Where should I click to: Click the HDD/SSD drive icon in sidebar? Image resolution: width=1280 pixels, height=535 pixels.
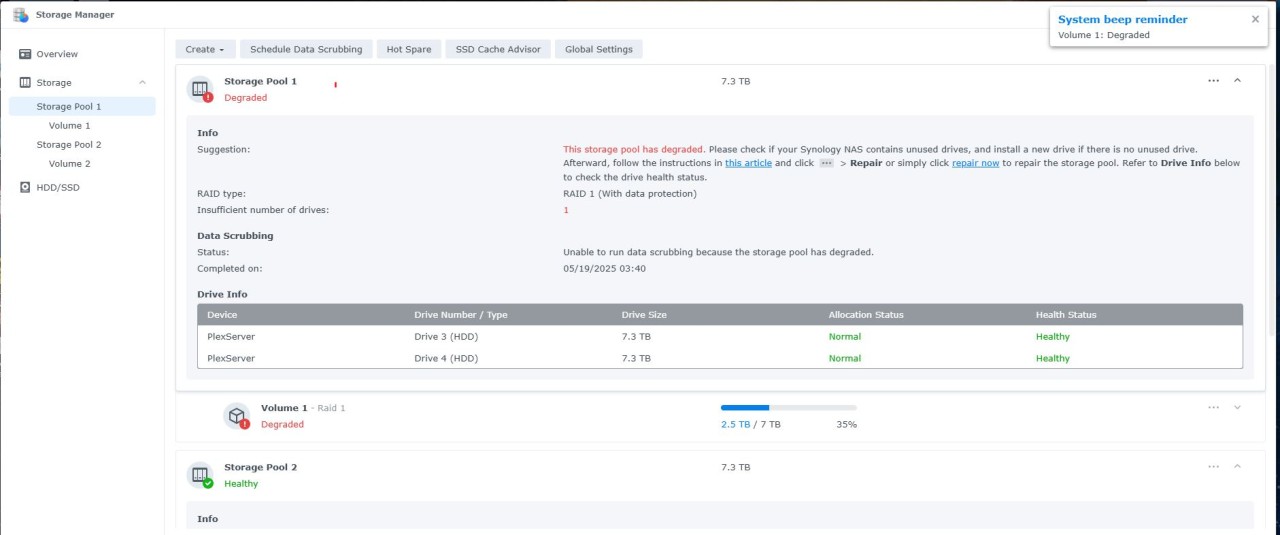(25, 187)
